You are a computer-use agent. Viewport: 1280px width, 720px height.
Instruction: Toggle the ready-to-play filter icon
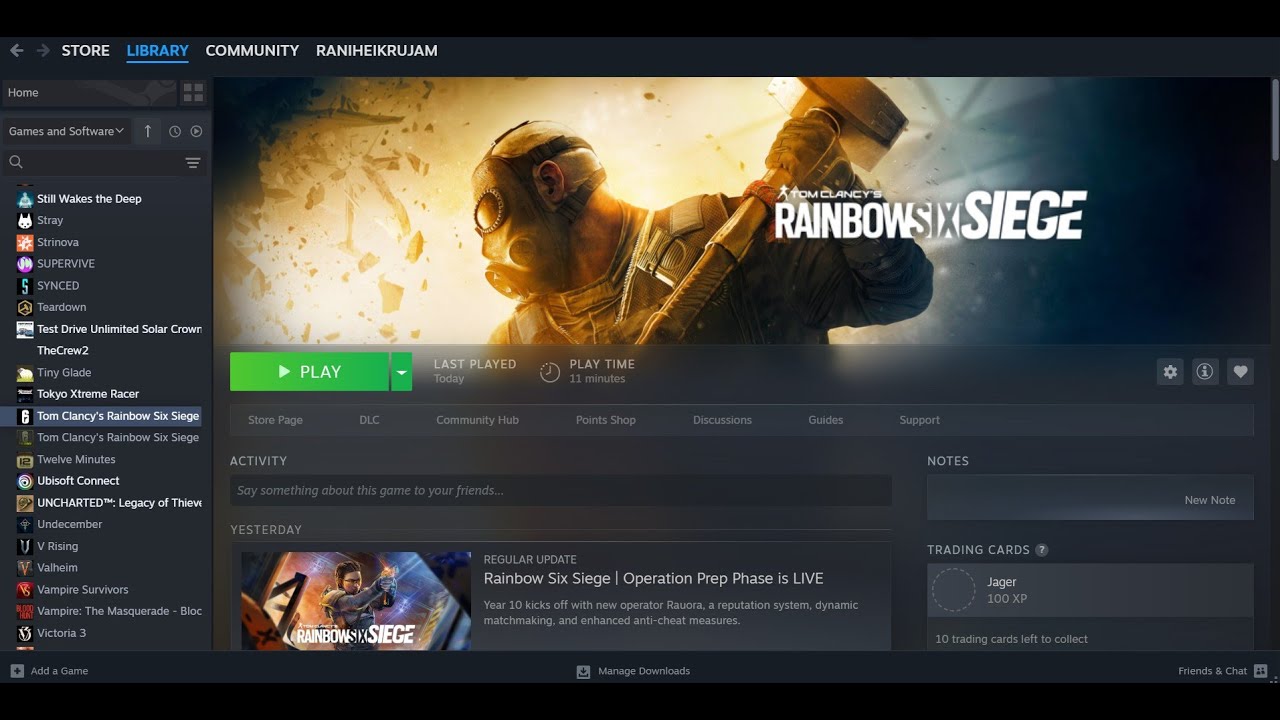[x=196, y=131]
